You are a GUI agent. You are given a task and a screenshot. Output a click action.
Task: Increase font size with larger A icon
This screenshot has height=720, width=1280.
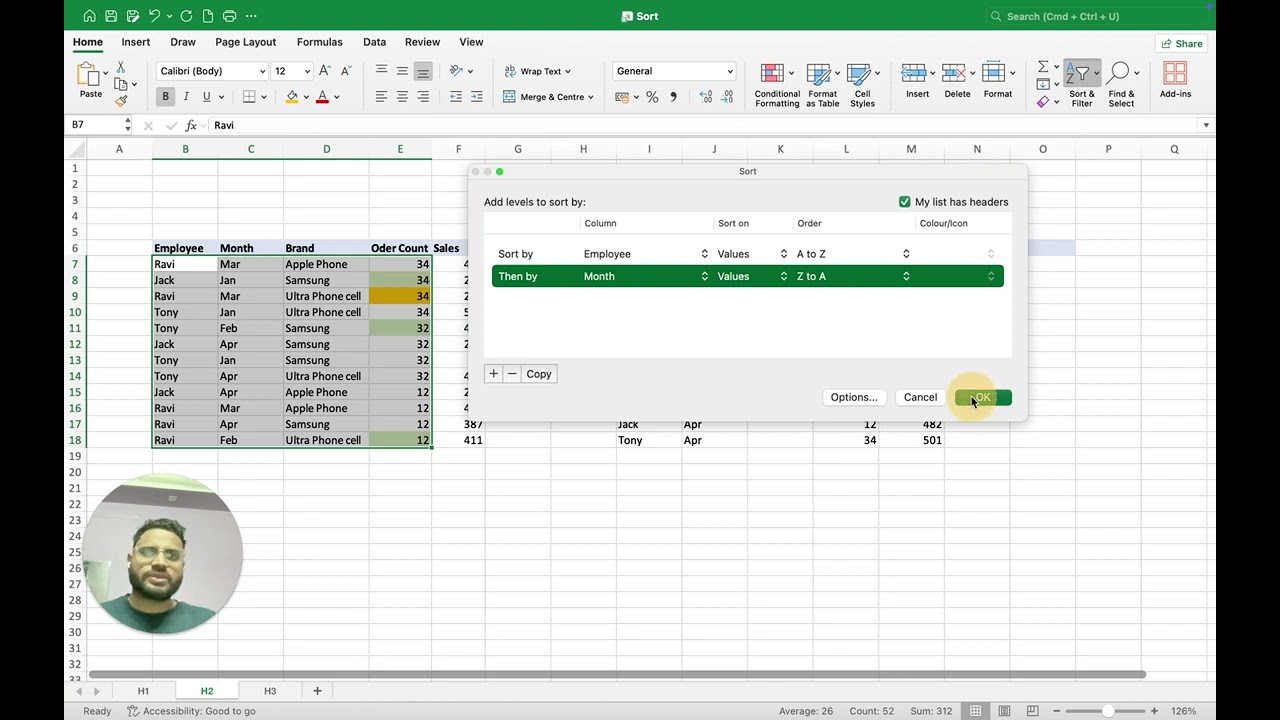(x=325, y=71)
